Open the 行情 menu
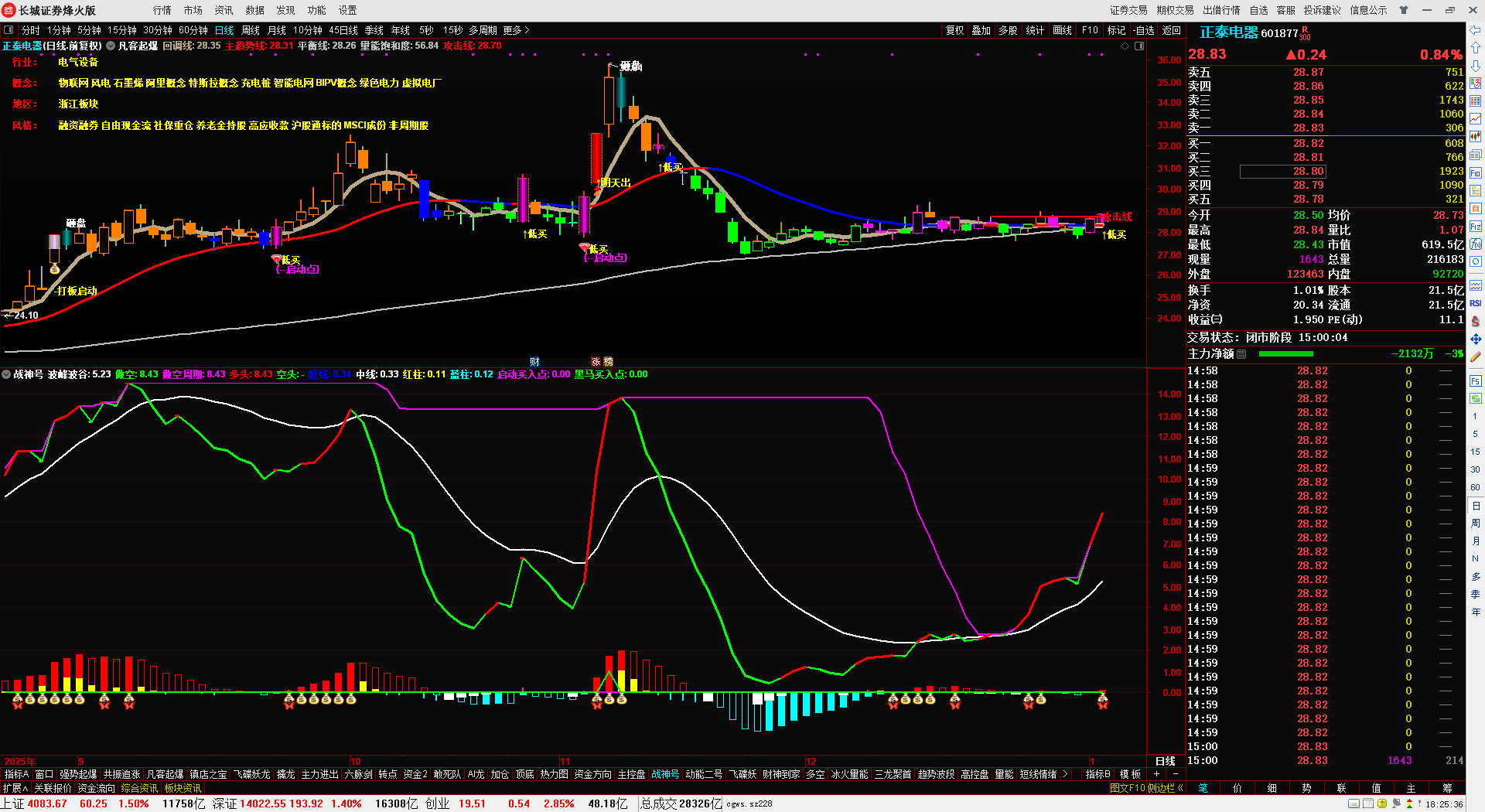 162,10
